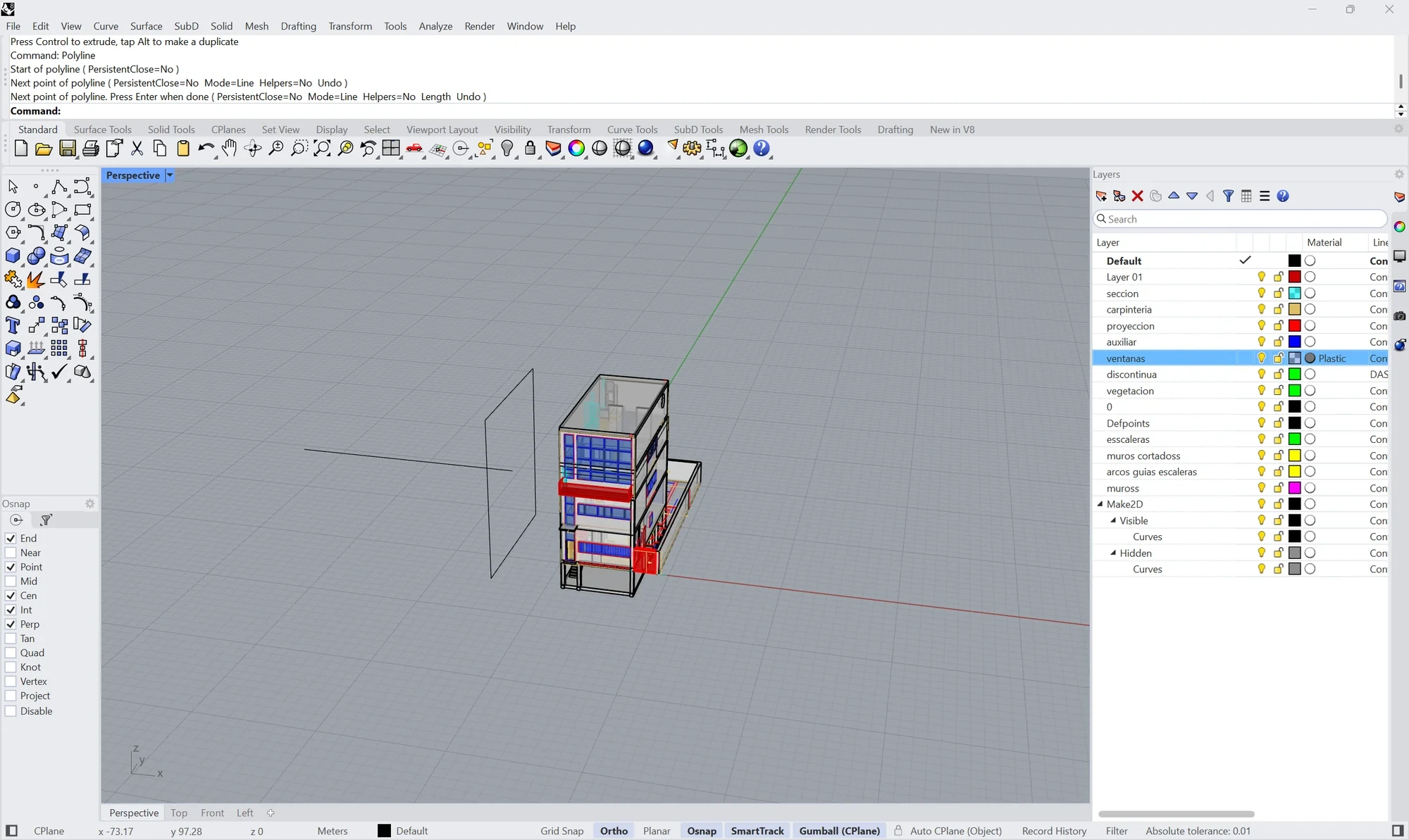The width and height of the screenshot is (1409, 840).
Task: Click the proyeccion layer red color swatch
Action: pyautogui.click(x=1295, y=326)
